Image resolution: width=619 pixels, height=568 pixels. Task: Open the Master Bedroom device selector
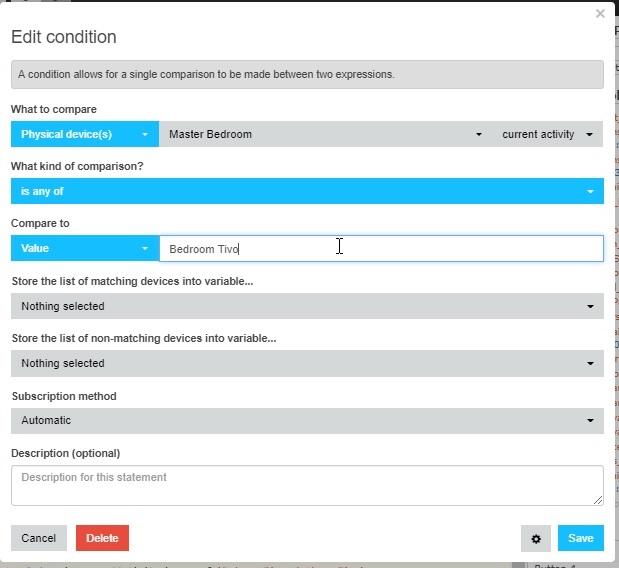click(326, 134)
